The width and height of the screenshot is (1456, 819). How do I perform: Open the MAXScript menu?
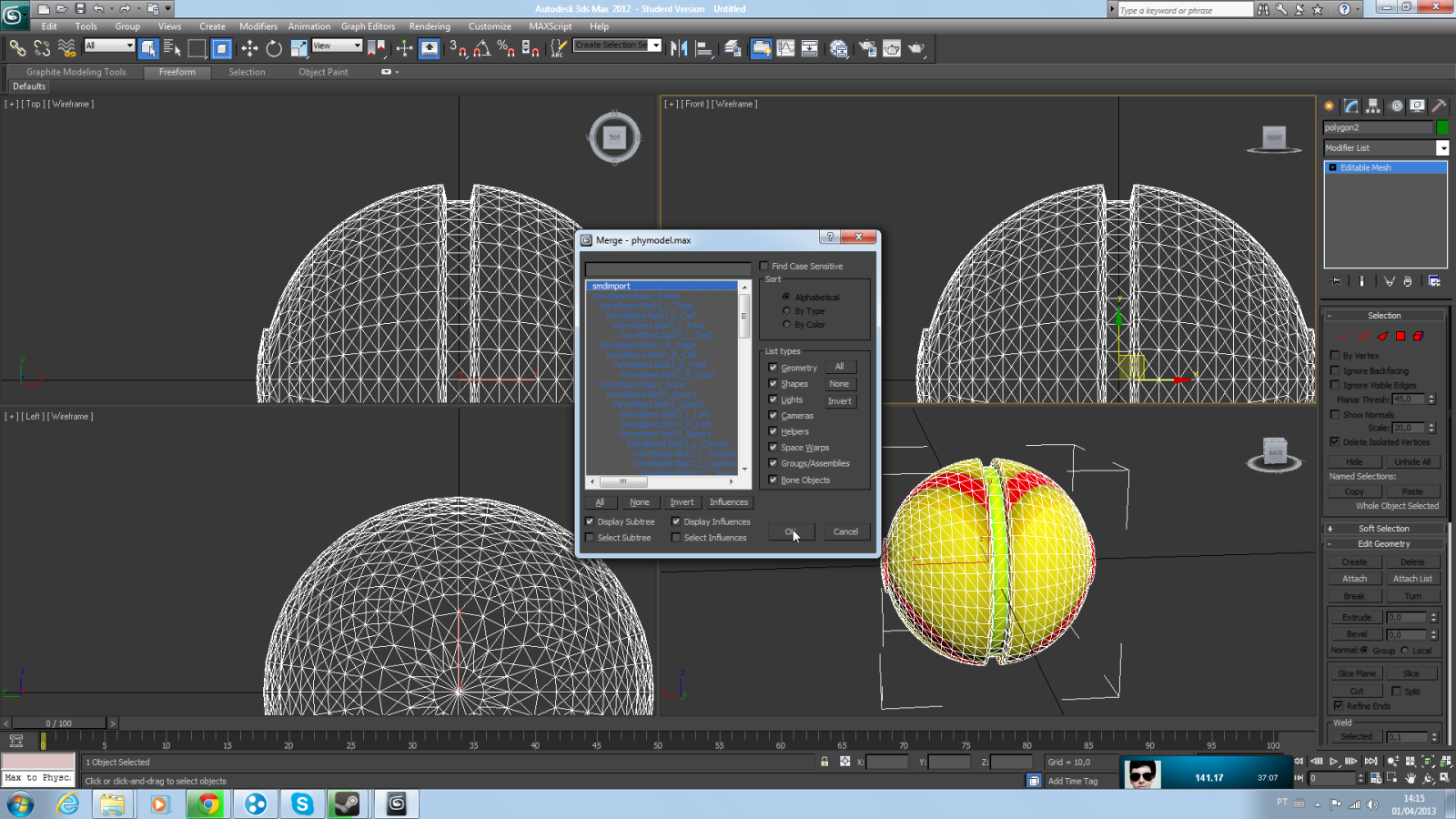pyautogui.click(x=551, y=26)
